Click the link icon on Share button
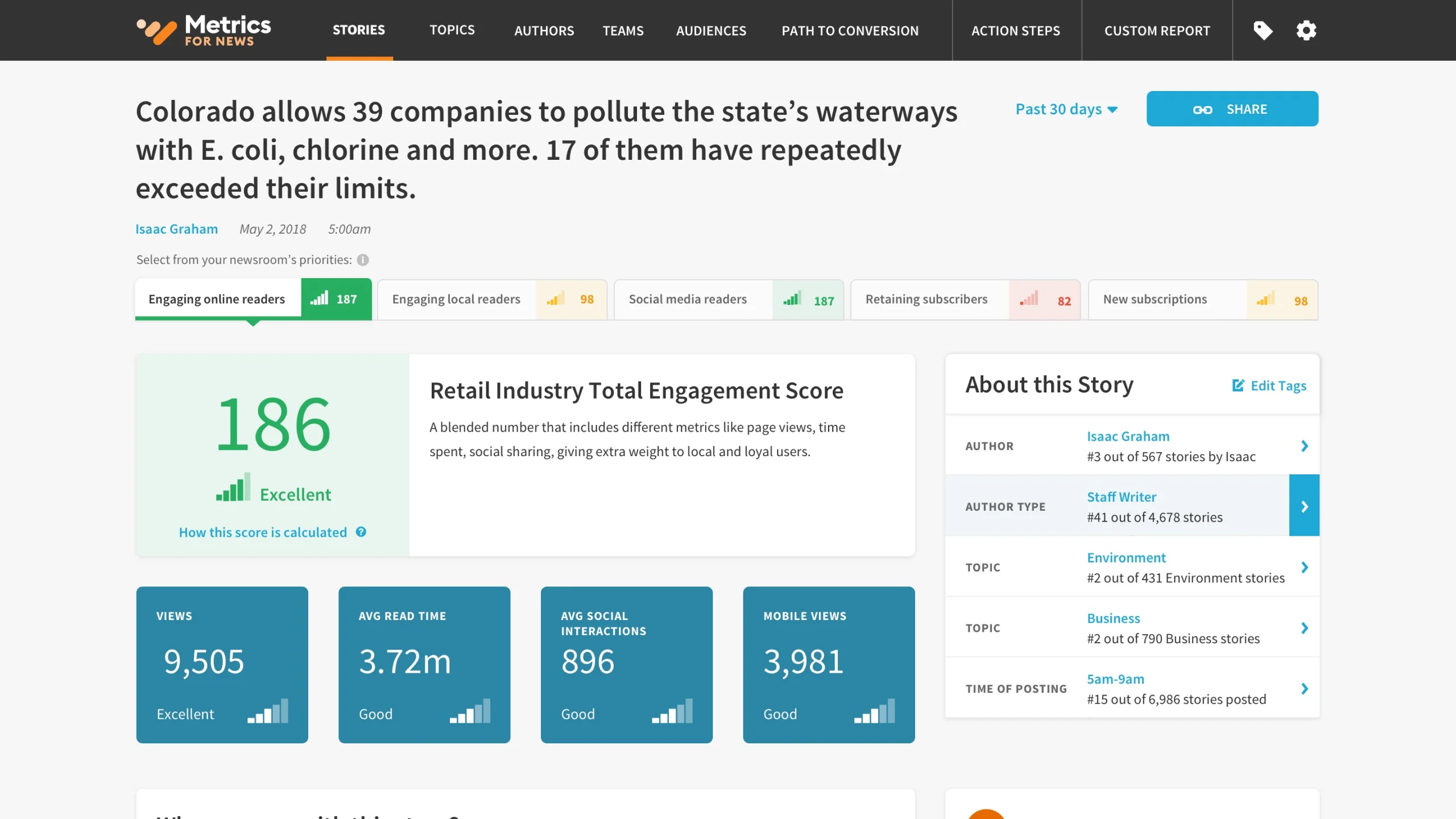1456x819 pixels. pyautogui.click(x=1202, y=109)
